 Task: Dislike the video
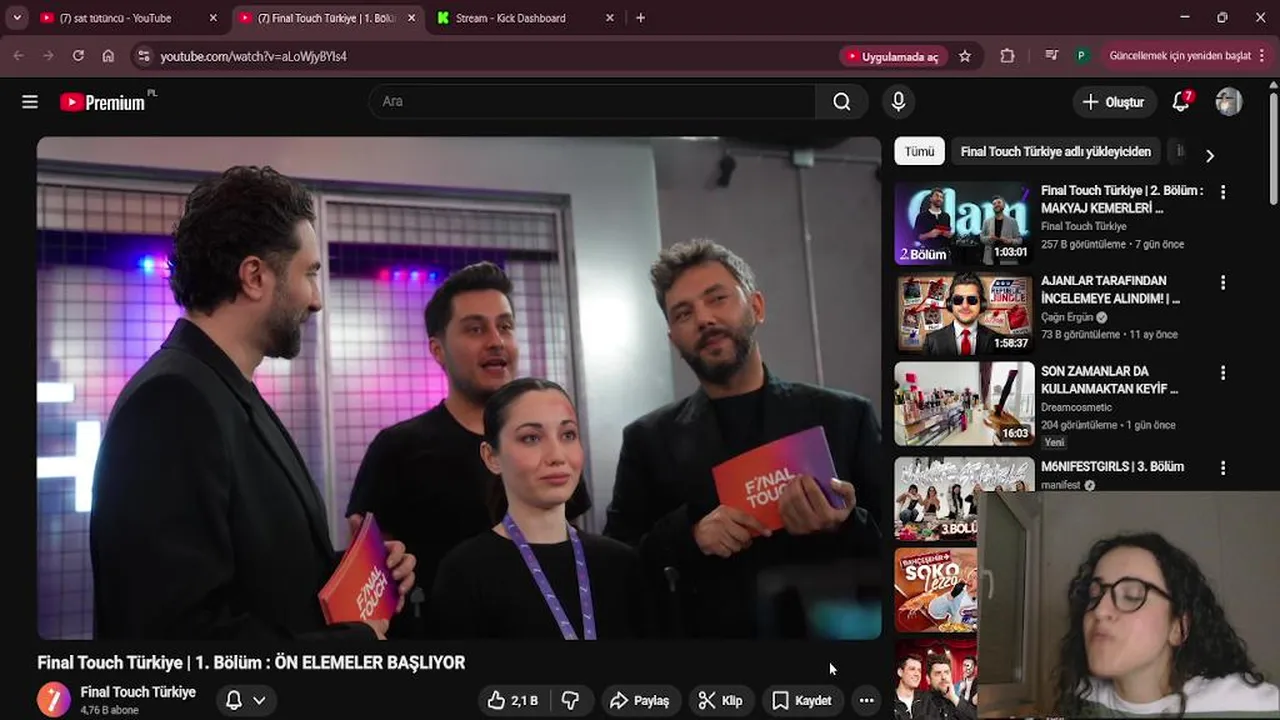tap(571, 700)
